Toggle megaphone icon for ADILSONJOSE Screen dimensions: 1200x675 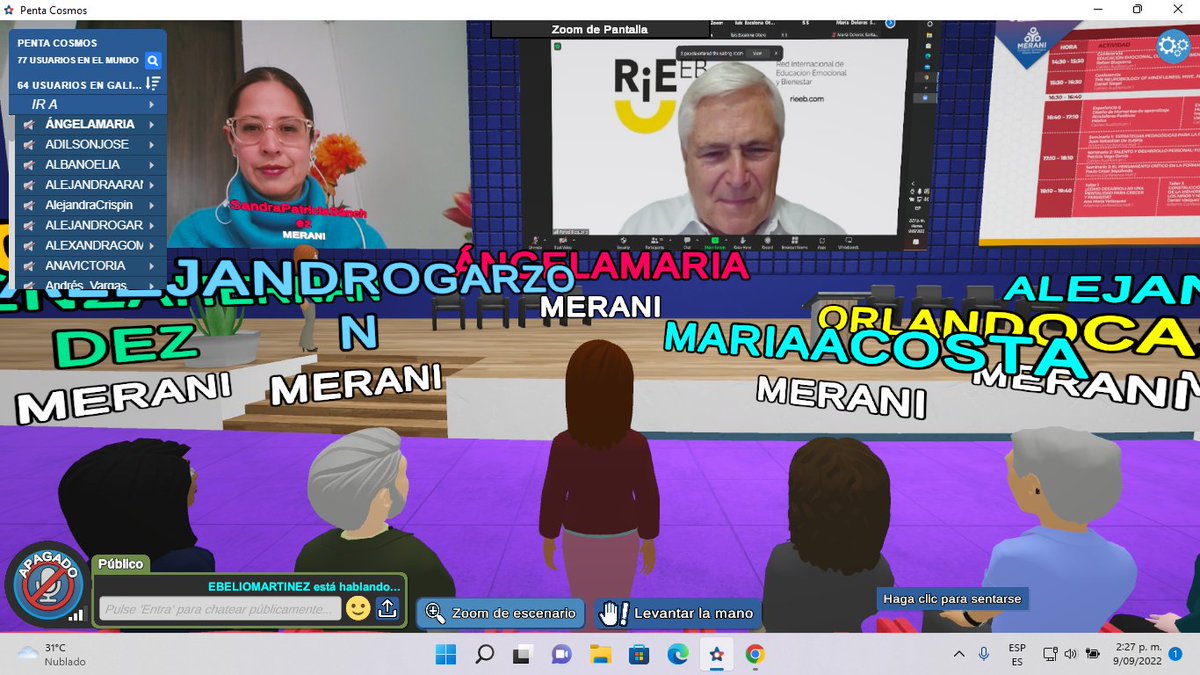(29, 145)
